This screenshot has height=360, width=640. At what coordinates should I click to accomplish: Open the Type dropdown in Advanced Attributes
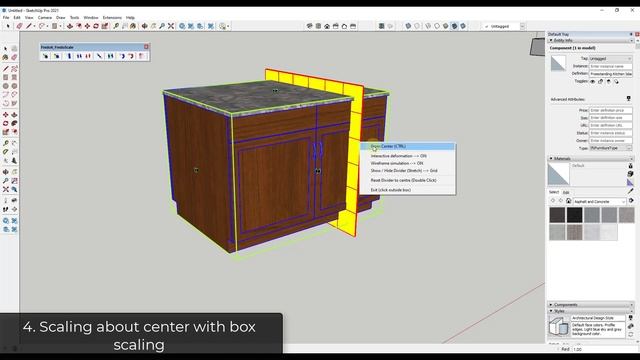pos(611,148)
